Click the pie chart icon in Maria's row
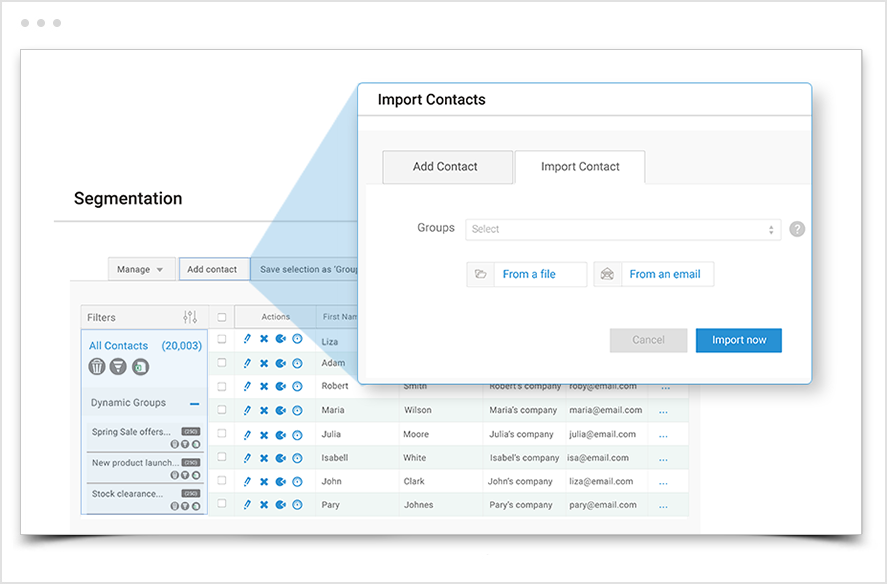 (x=281, y=410)
